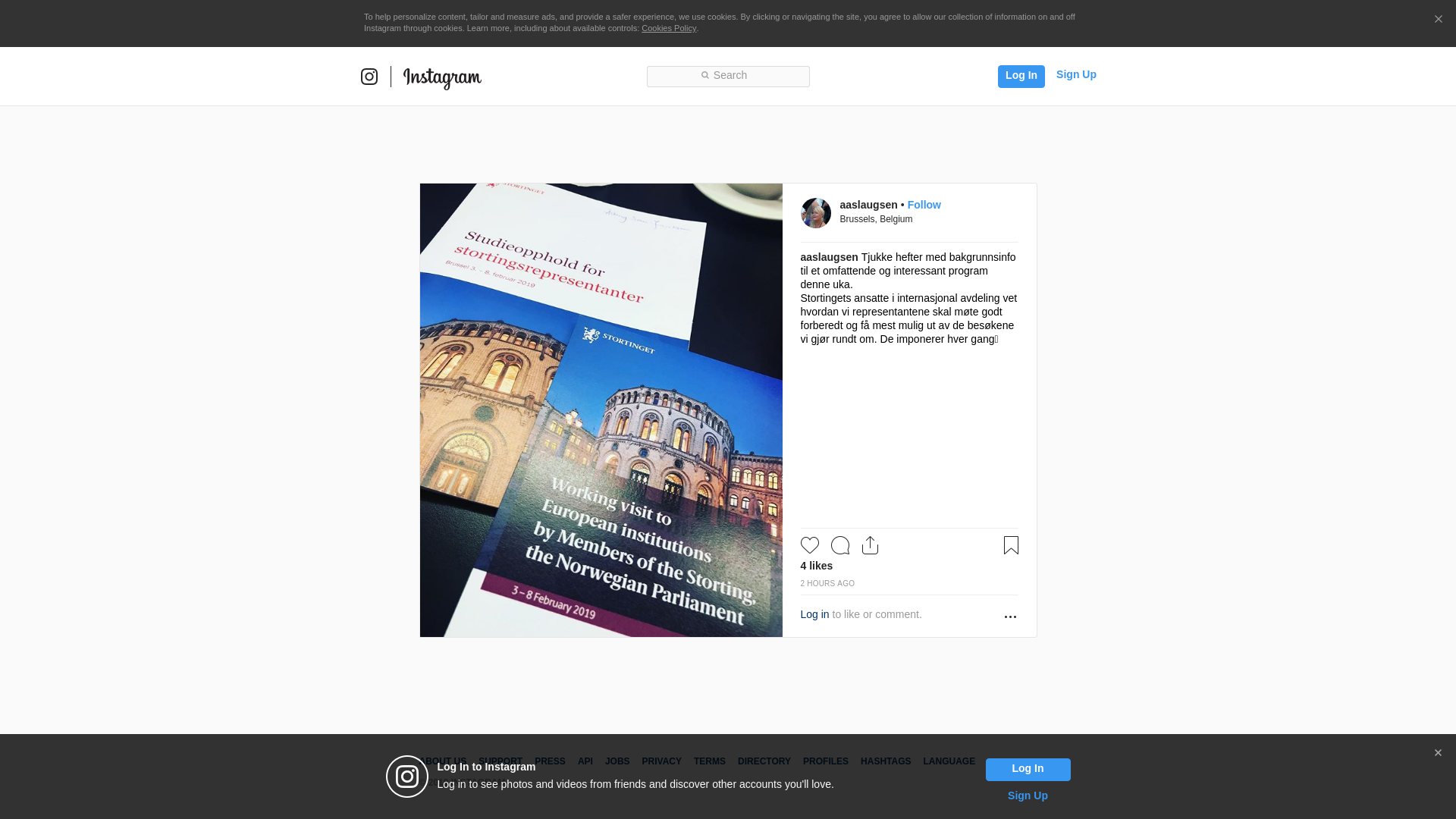The image size is (1456, 819).
Task: Follow the aaslaugsen account
Action: 924,205
